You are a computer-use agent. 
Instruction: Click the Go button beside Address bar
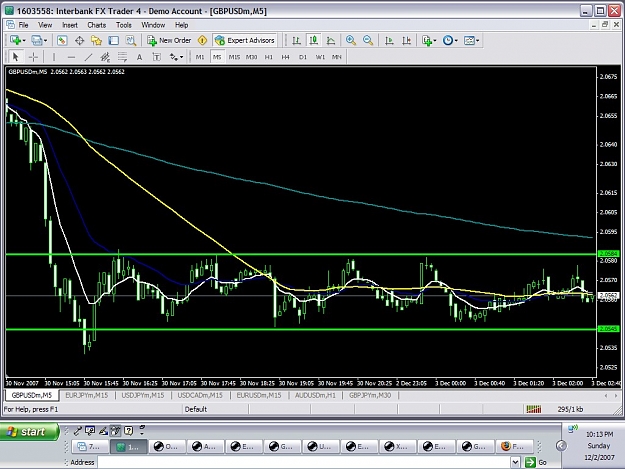click(536, 462)
